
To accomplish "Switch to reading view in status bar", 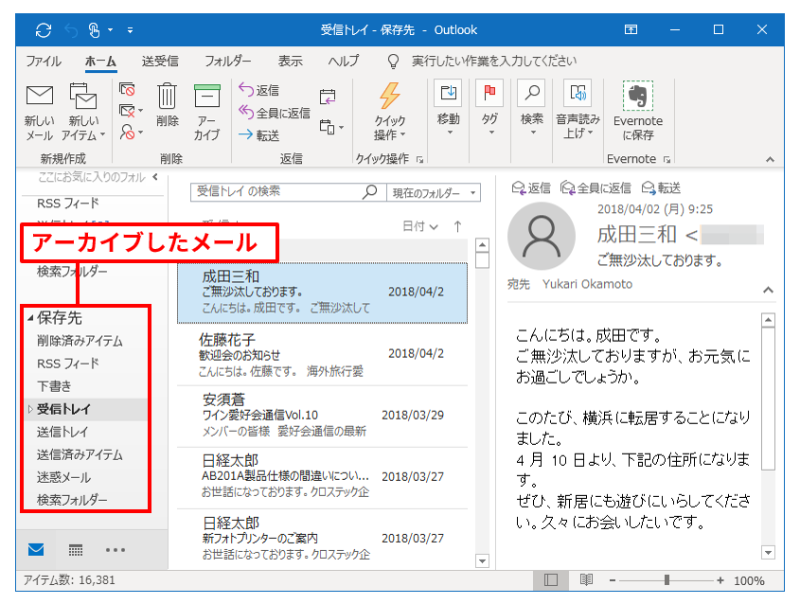I will pyautogui.click(x=586, y=580).
